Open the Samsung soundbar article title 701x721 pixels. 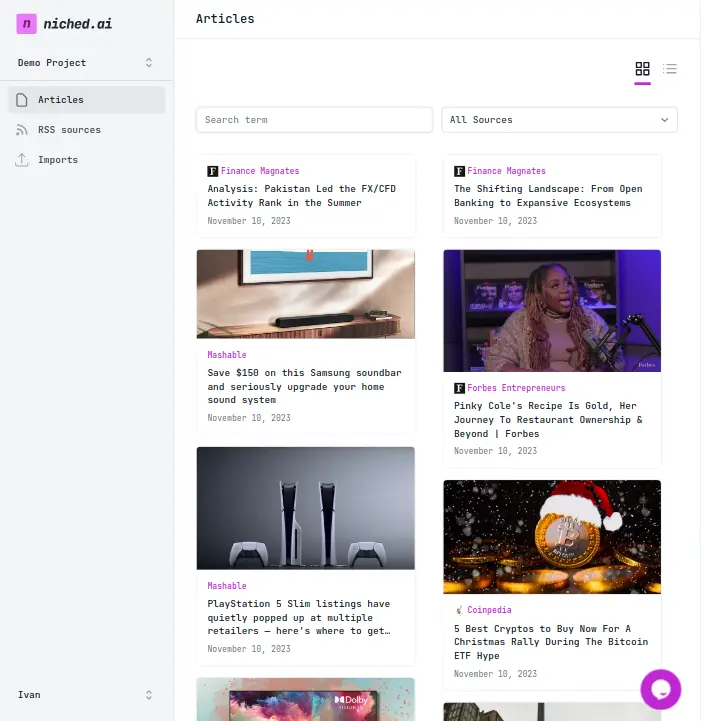click(x=304, y=386)
